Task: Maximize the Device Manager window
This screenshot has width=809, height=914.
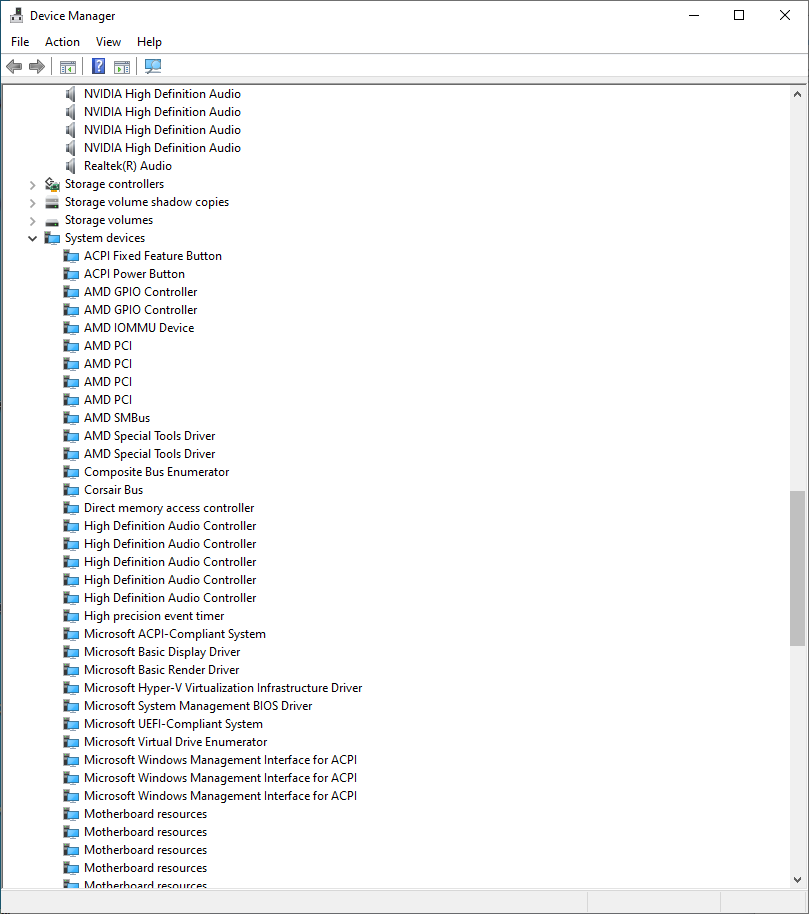Action: (x=739, y=16)
